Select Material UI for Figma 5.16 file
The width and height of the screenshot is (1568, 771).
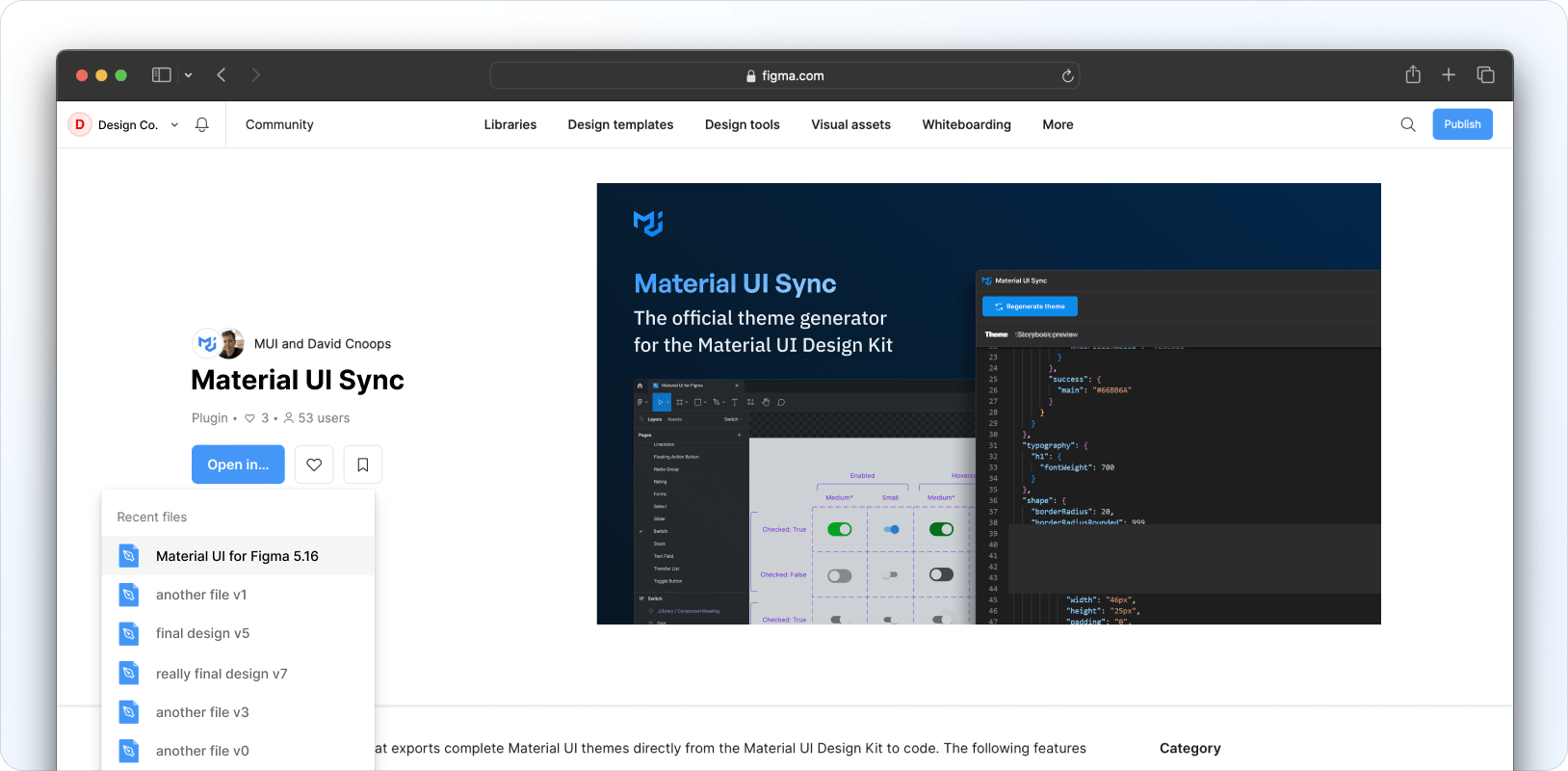pyautogui.click(x=237, y=556)
